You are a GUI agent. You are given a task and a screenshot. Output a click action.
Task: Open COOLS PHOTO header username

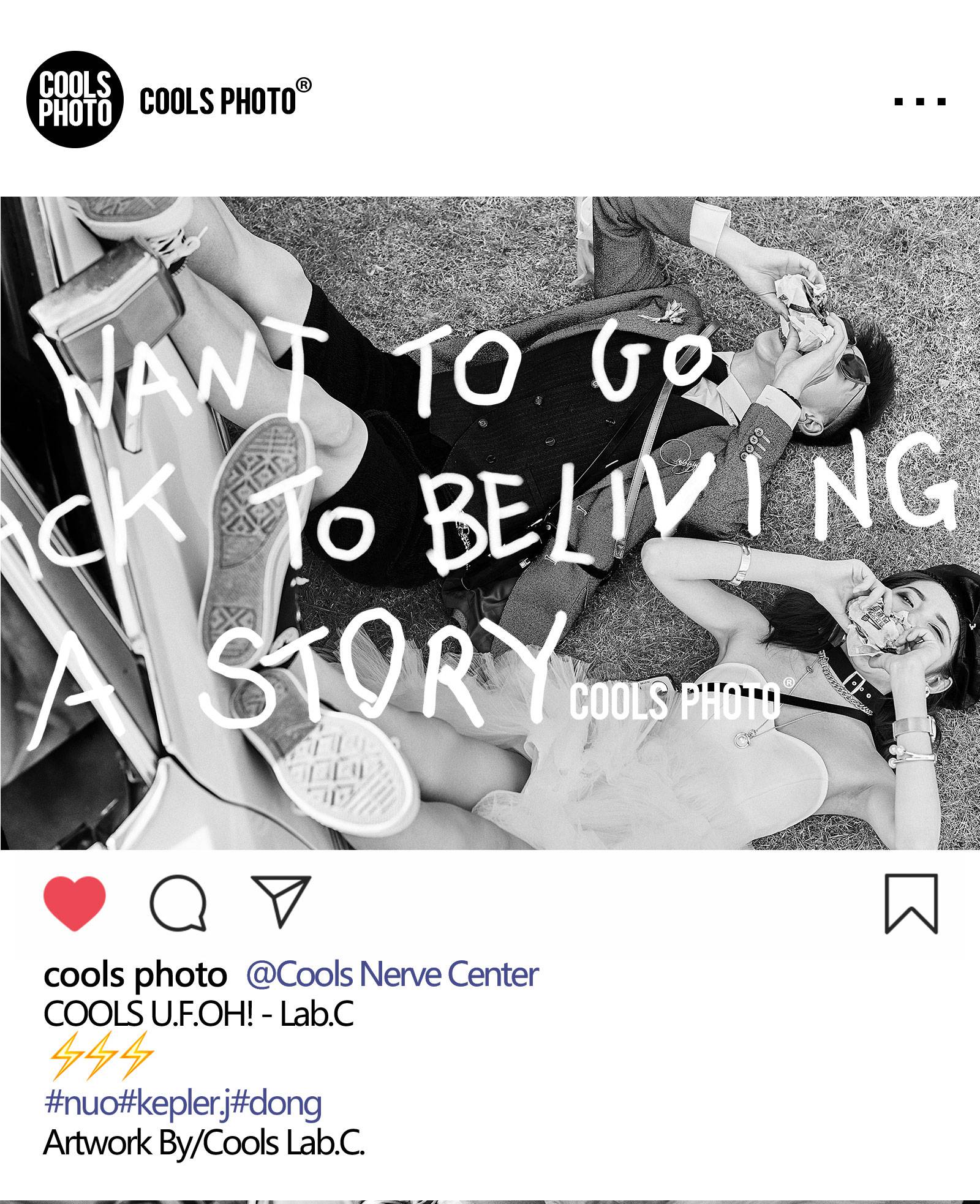tap(217, 101)
